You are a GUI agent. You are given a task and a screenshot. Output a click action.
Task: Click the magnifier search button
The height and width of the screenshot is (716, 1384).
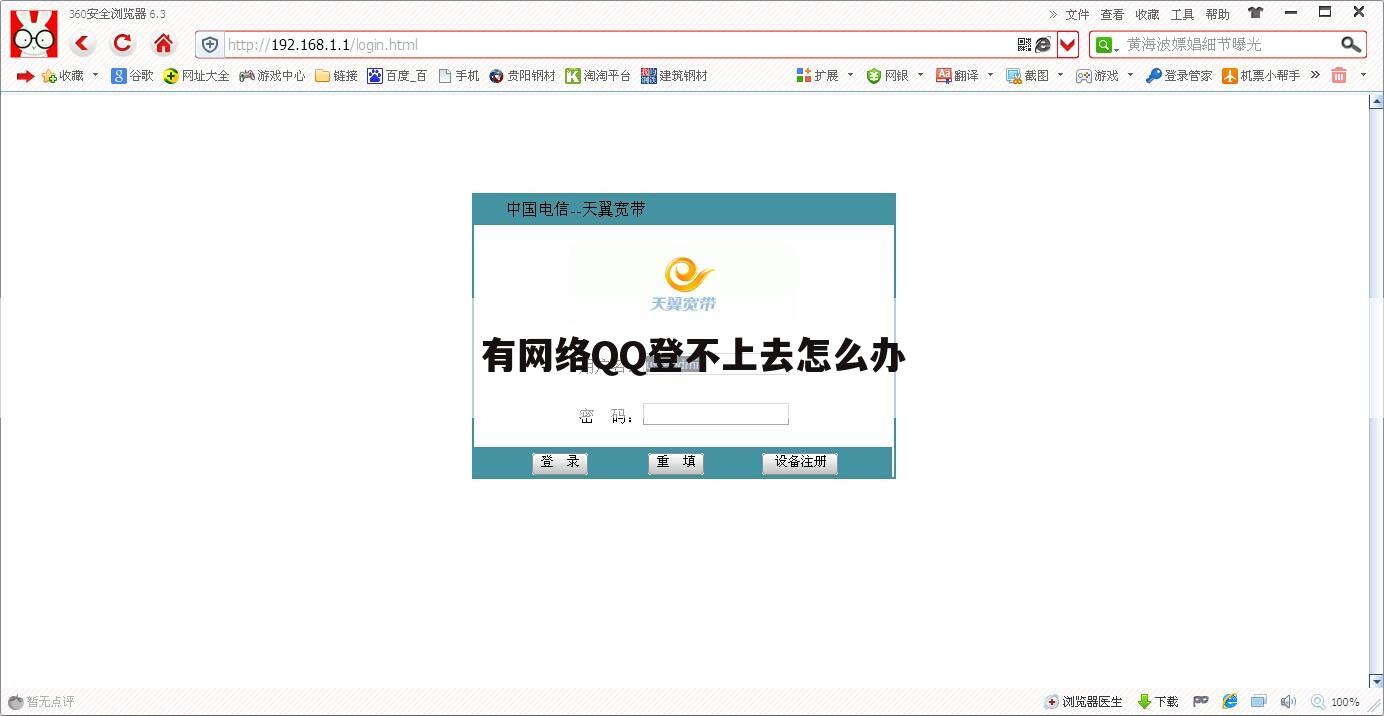click(1351, 45)
